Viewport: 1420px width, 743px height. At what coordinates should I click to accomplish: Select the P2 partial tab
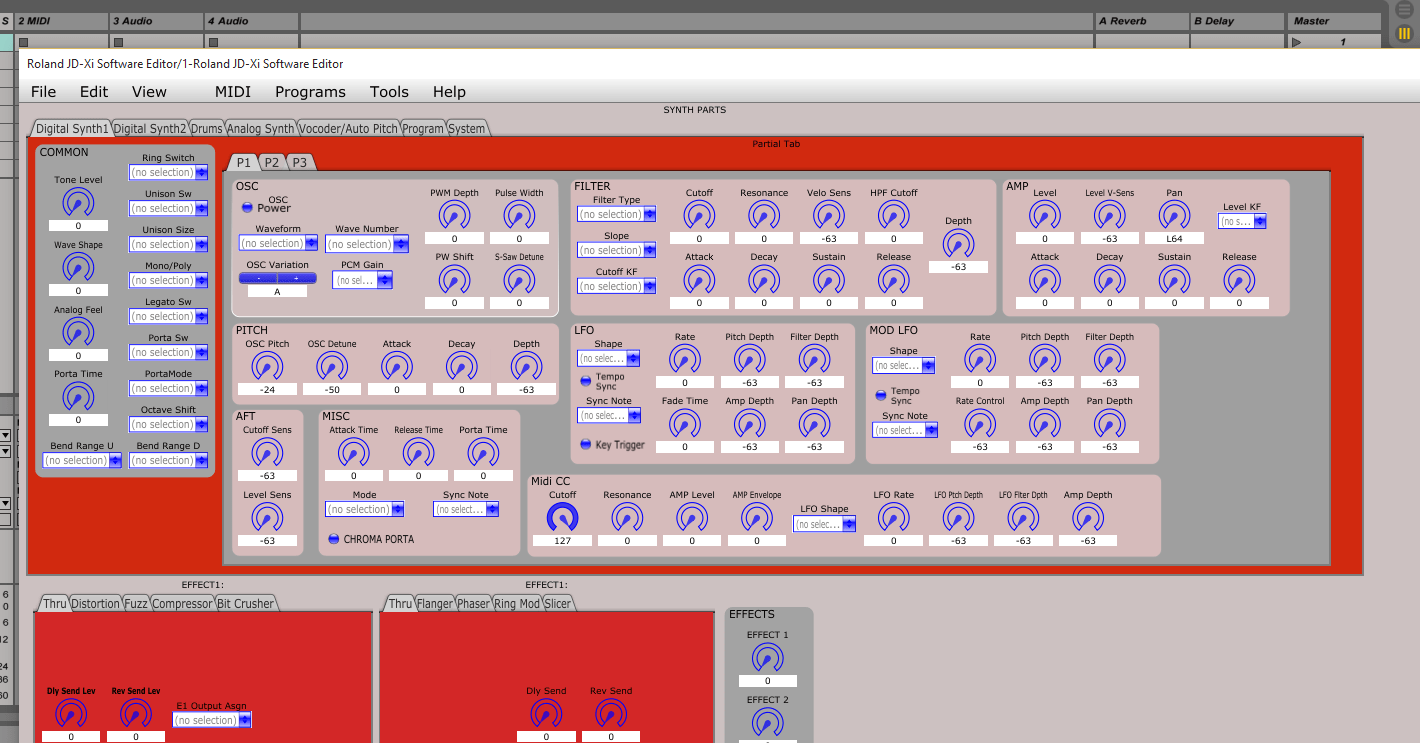point(271,162)
